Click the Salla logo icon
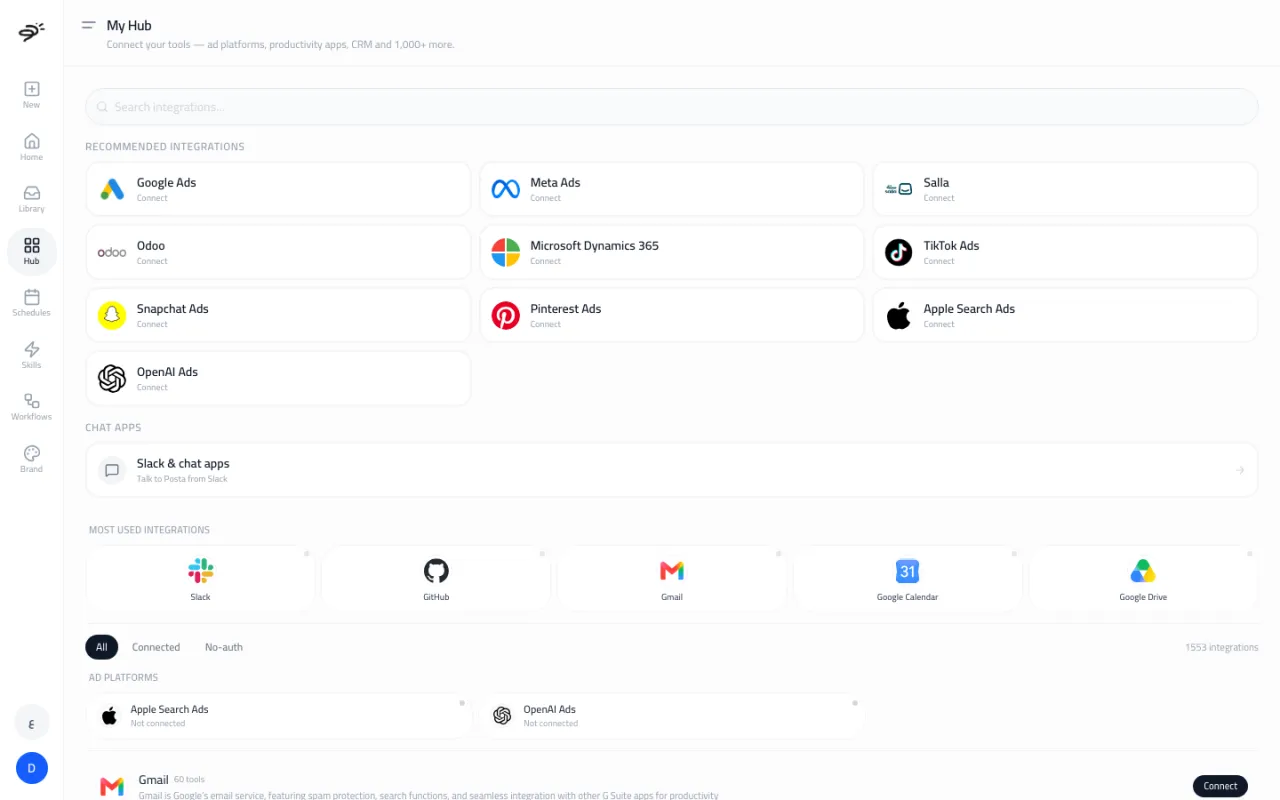The width and height of the screenshot is (1280, 800). tap(899, 189)
